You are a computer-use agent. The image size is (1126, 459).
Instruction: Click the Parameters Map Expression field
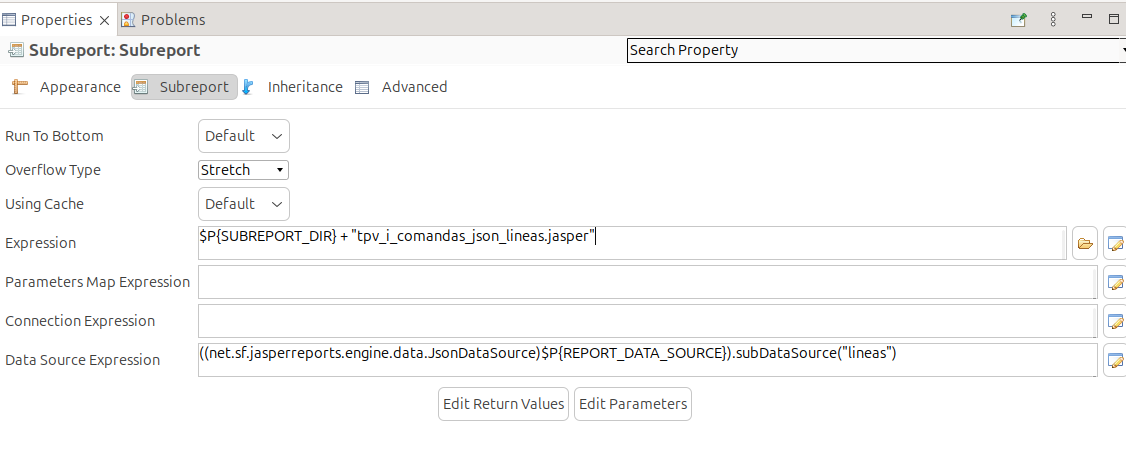[647, 282]
